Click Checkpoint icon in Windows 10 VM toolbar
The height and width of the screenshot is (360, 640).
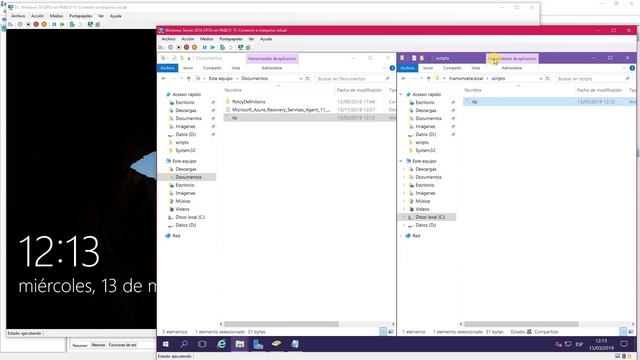click(x=72, y=24)
